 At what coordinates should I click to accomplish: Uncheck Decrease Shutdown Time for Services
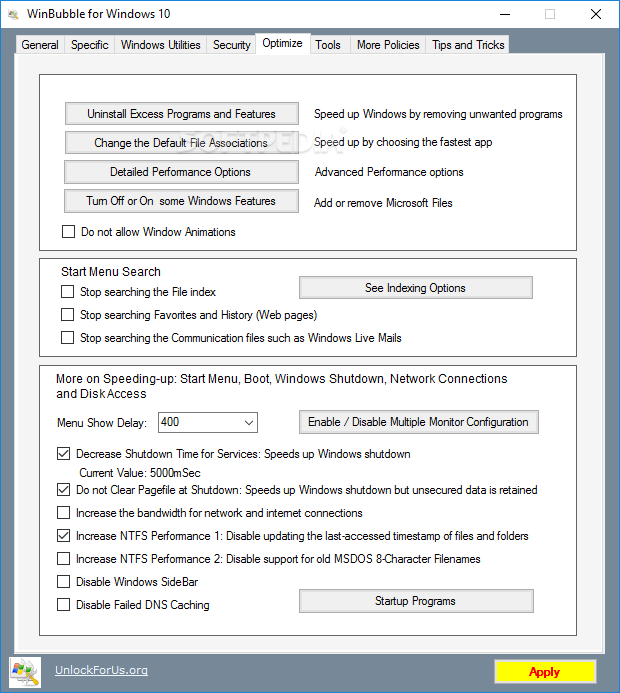click(x=64, y=454)
